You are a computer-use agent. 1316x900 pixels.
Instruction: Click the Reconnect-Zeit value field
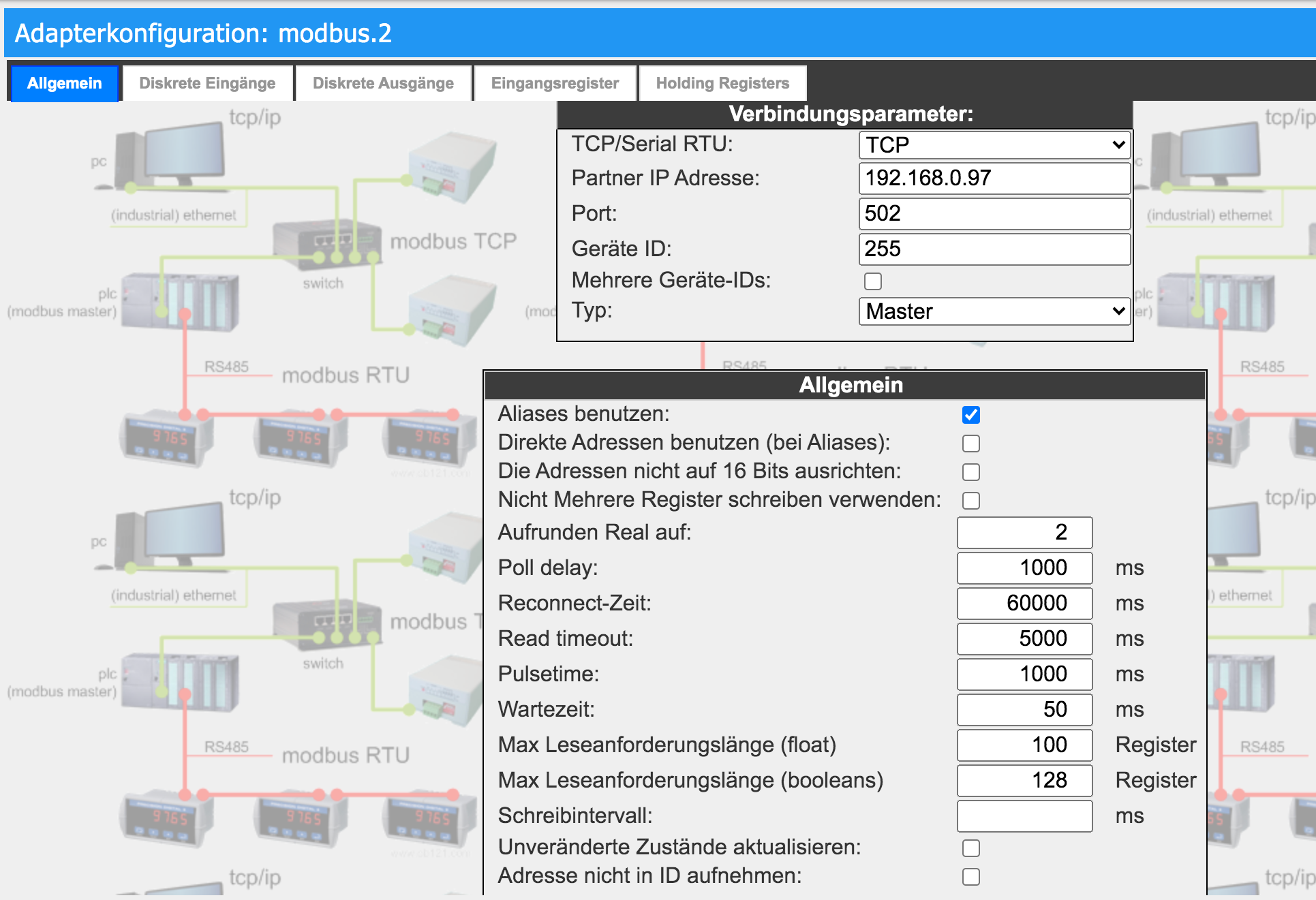click(1024, 603)
